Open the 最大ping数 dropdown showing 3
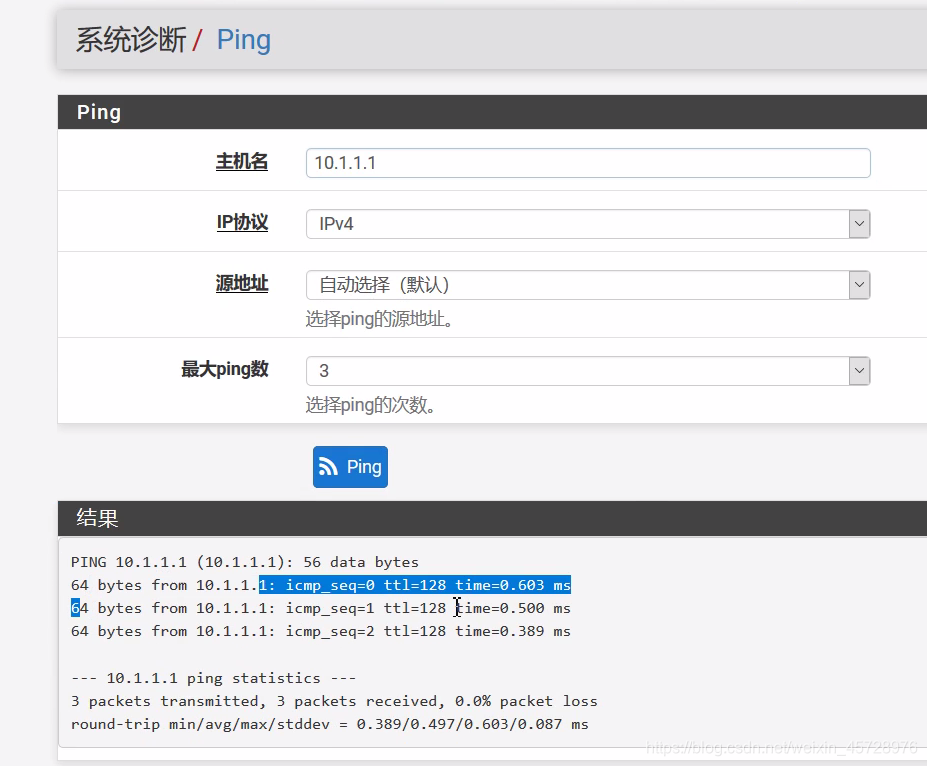 [x=588, y=371]
